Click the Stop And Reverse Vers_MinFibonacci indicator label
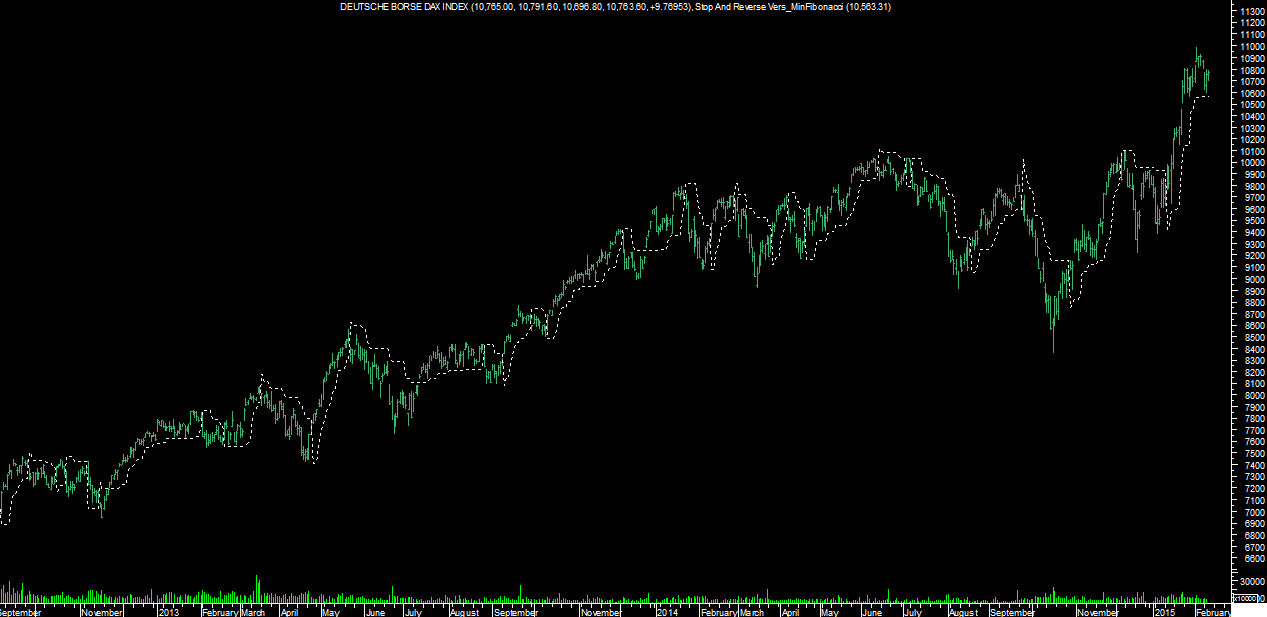The height and width of the screenshot is (617, 1267). [769, 7]
